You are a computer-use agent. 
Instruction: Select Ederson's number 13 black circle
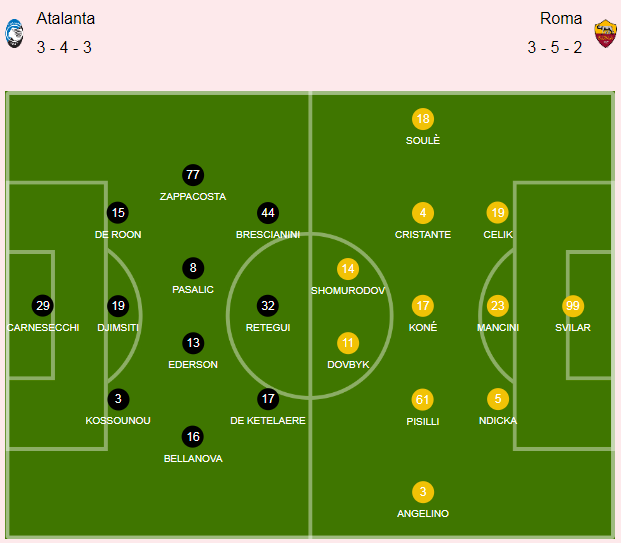pyautogui.click(x=193, y=343)
